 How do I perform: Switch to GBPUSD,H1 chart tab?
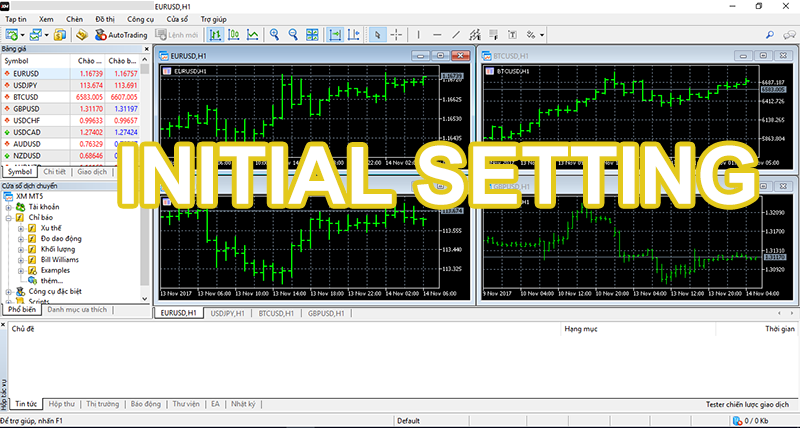point(326,313)
